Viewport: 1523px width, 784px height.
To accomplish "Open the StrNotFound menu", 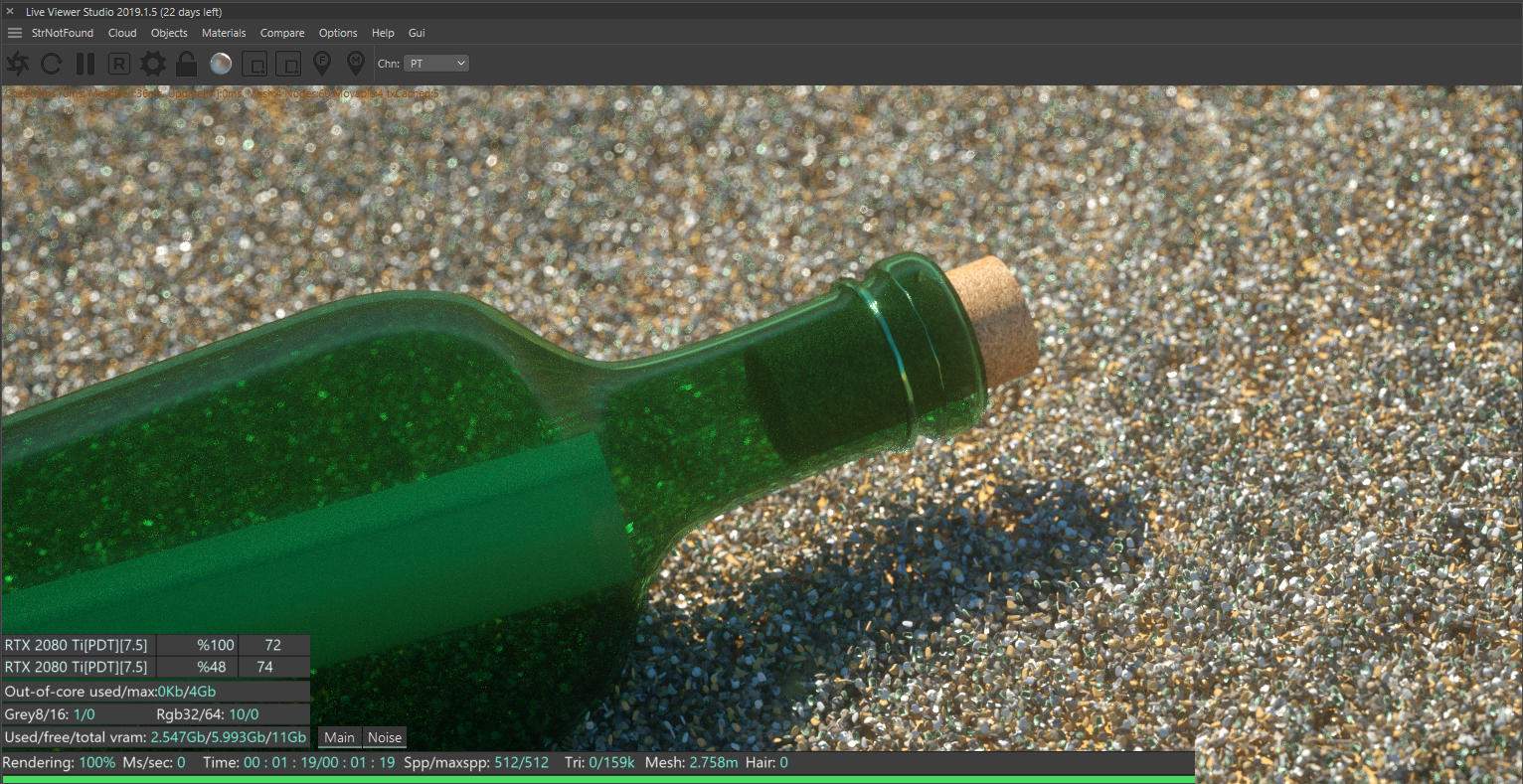I will [63, 33].
